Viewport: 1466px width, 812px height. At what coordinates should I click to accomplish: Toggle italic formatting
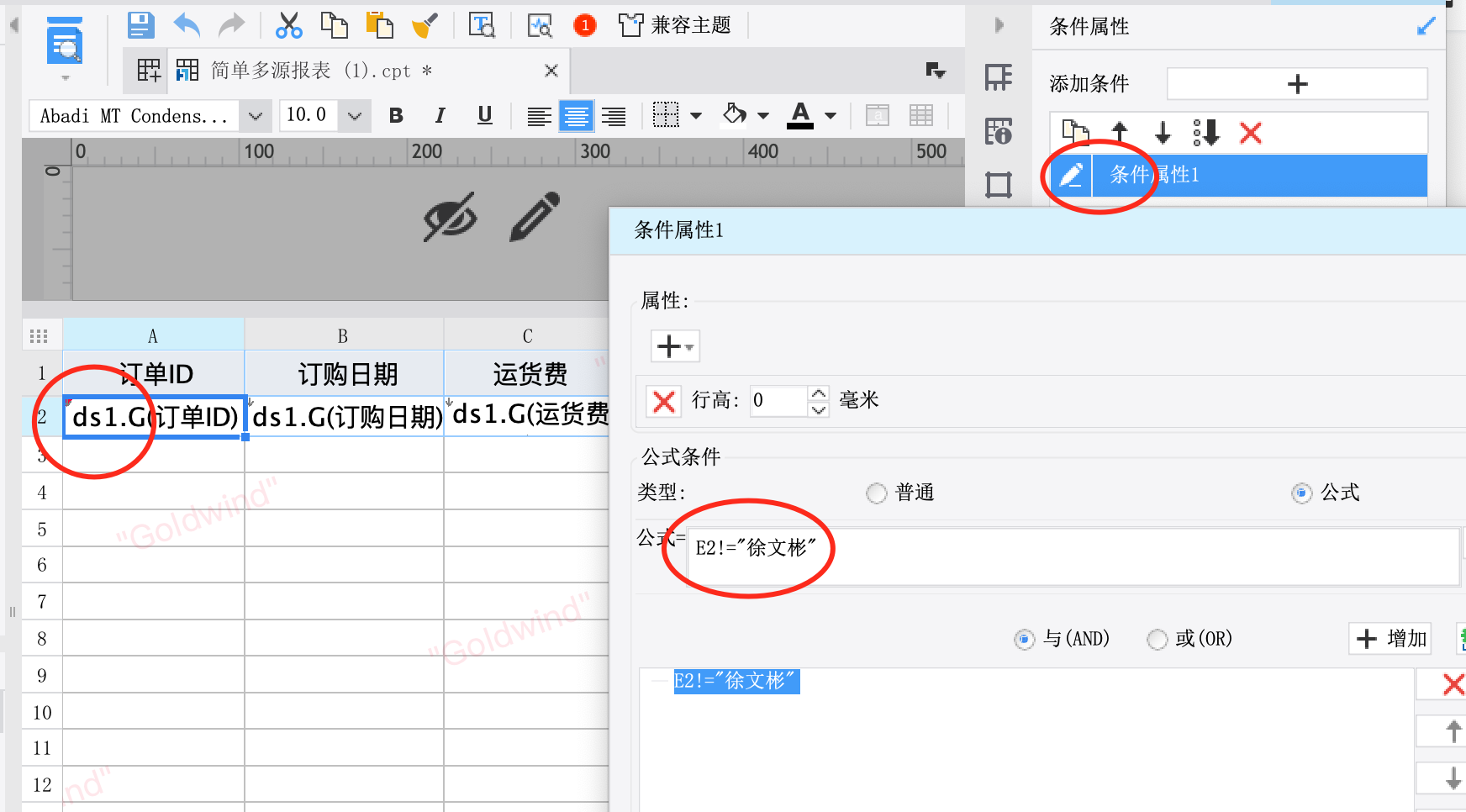pyautogui.click(x=440, y=115)
